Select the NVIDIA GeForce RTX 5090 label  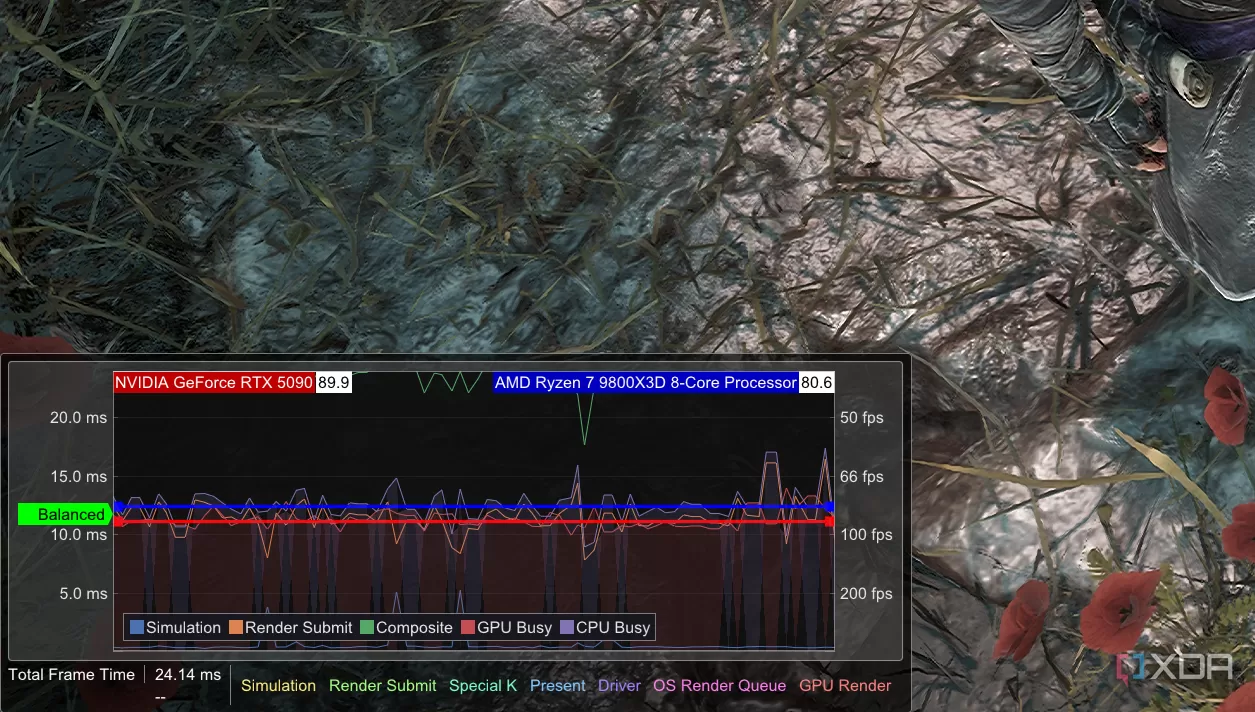click(x=214, y=382)
